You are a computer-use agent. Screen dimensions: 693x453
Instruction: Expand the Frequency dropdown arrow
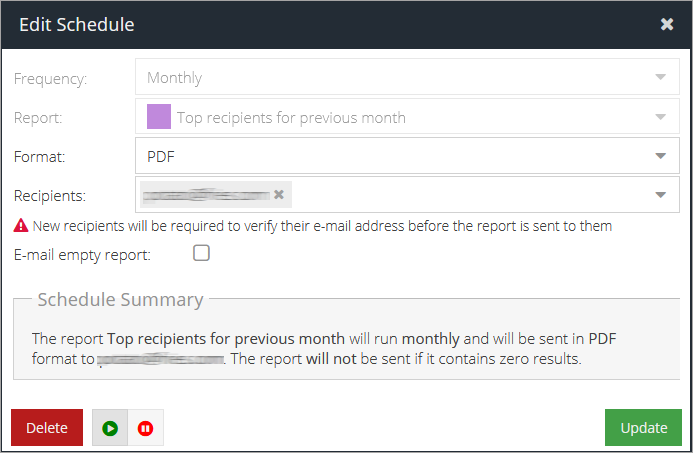pyautogui.click(x=660, y=77)
